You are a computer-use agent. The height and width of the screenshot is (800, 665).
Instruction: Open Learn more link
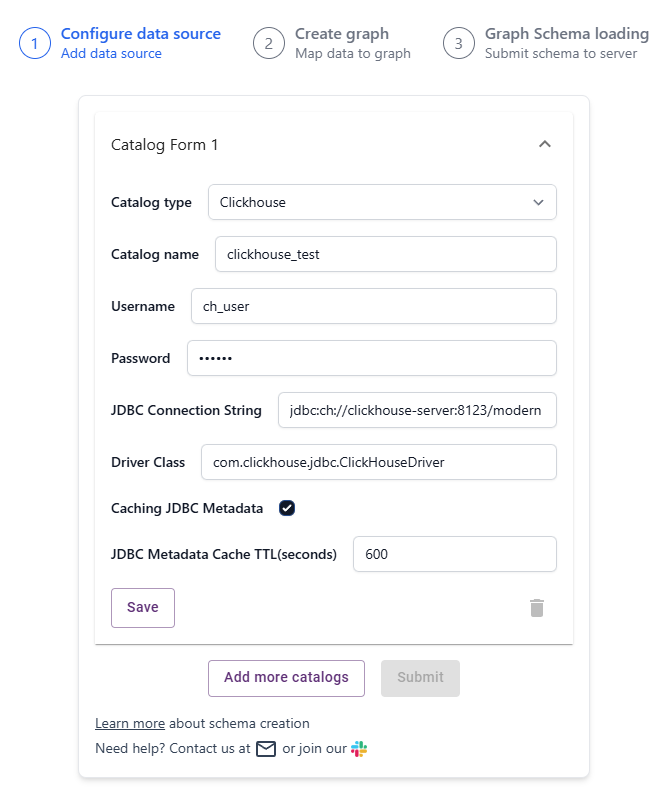click(x=130, y=723)
